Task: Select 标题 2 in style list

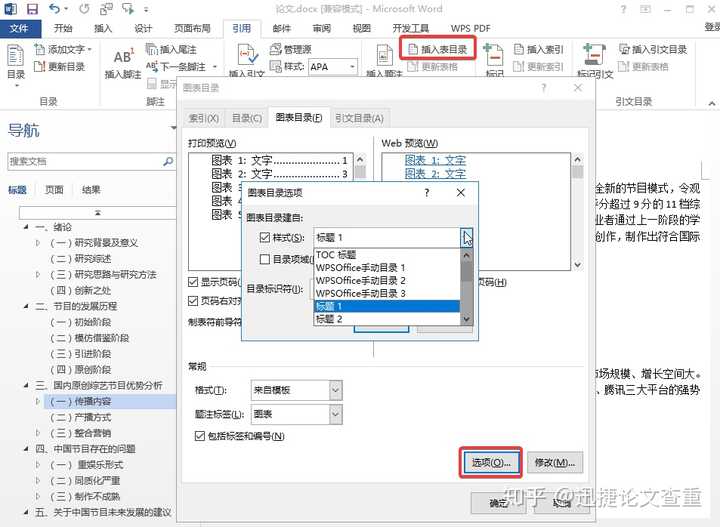Action: click(387, 319)
